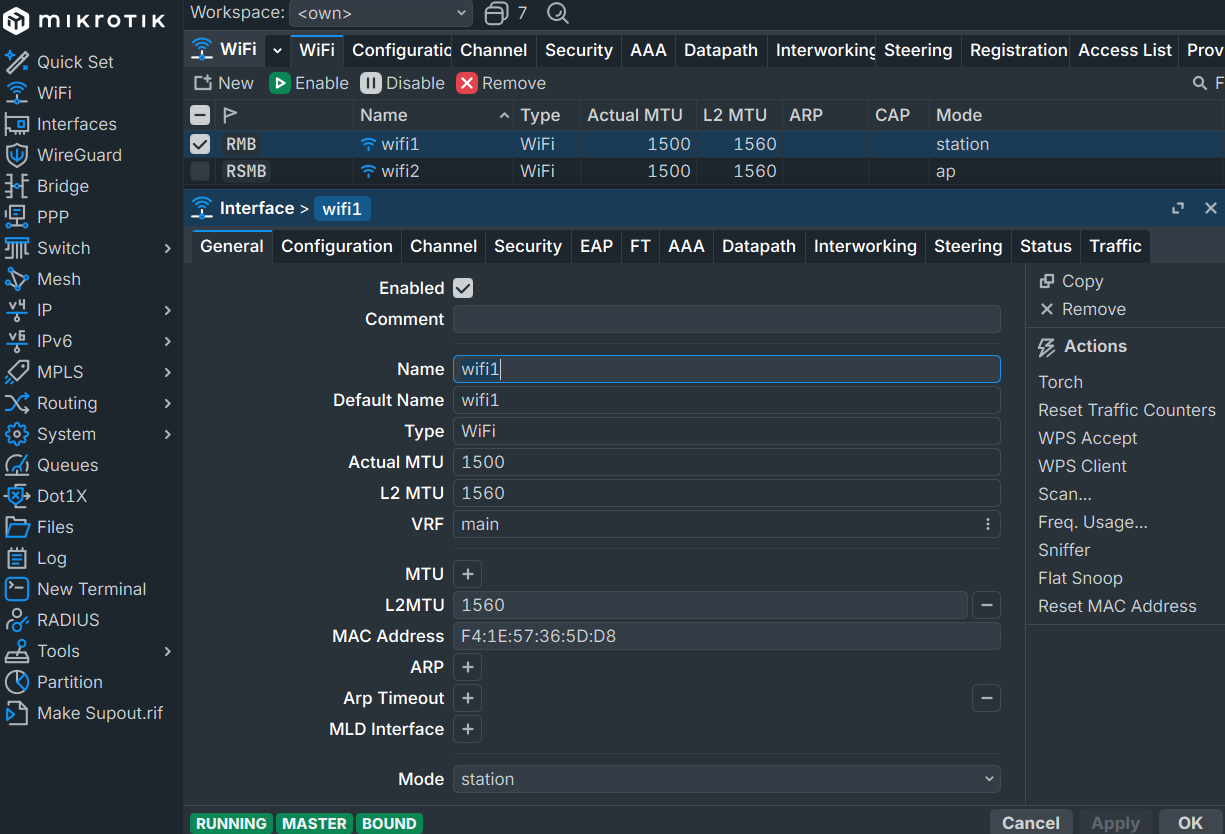Click the Cancel button
Screen dimensions: 1225x834
tap(1031, 822)
